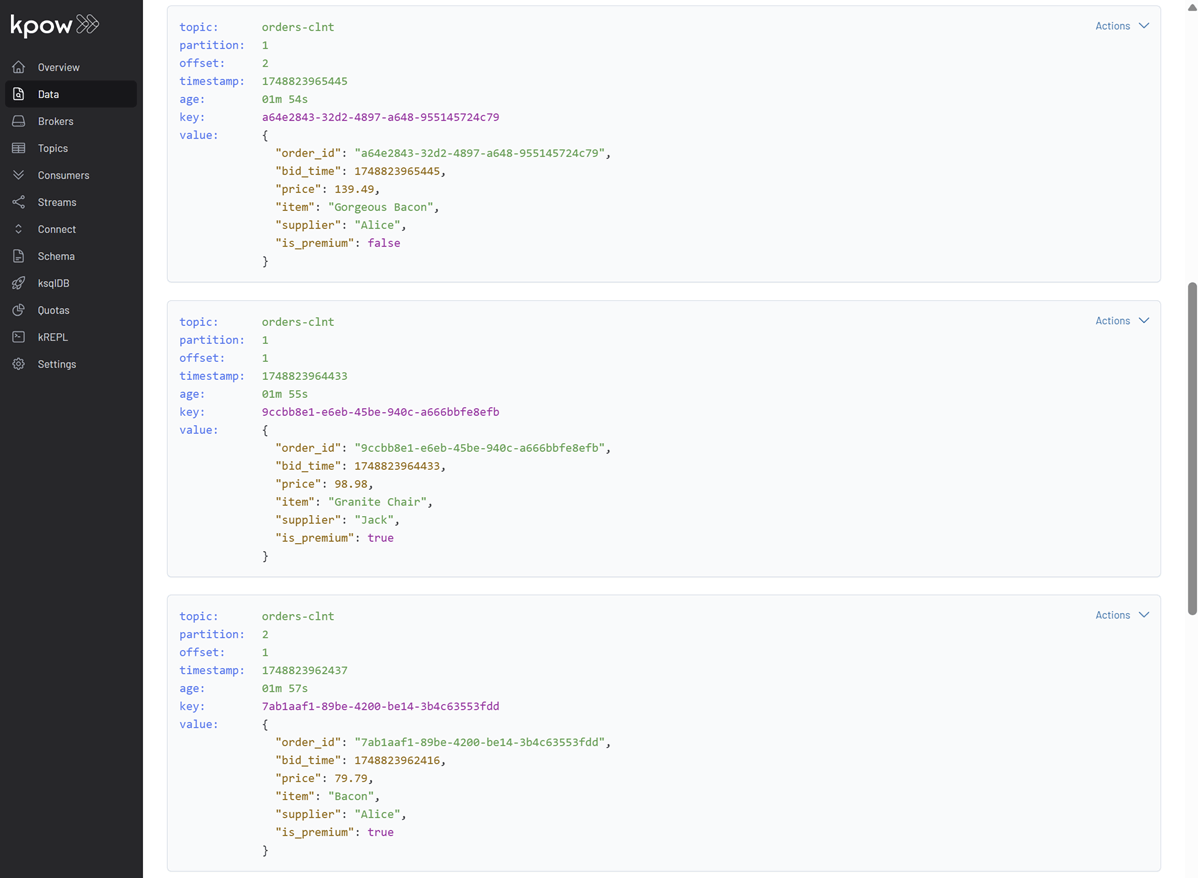
Task: Click the Topics table icon
Action: [x=18, y=148]
